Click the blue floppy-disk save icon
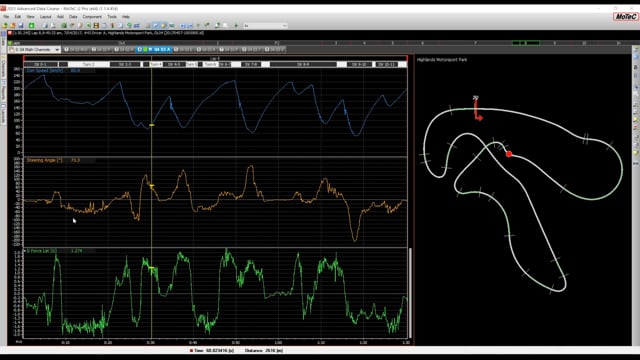 point(21,25)
